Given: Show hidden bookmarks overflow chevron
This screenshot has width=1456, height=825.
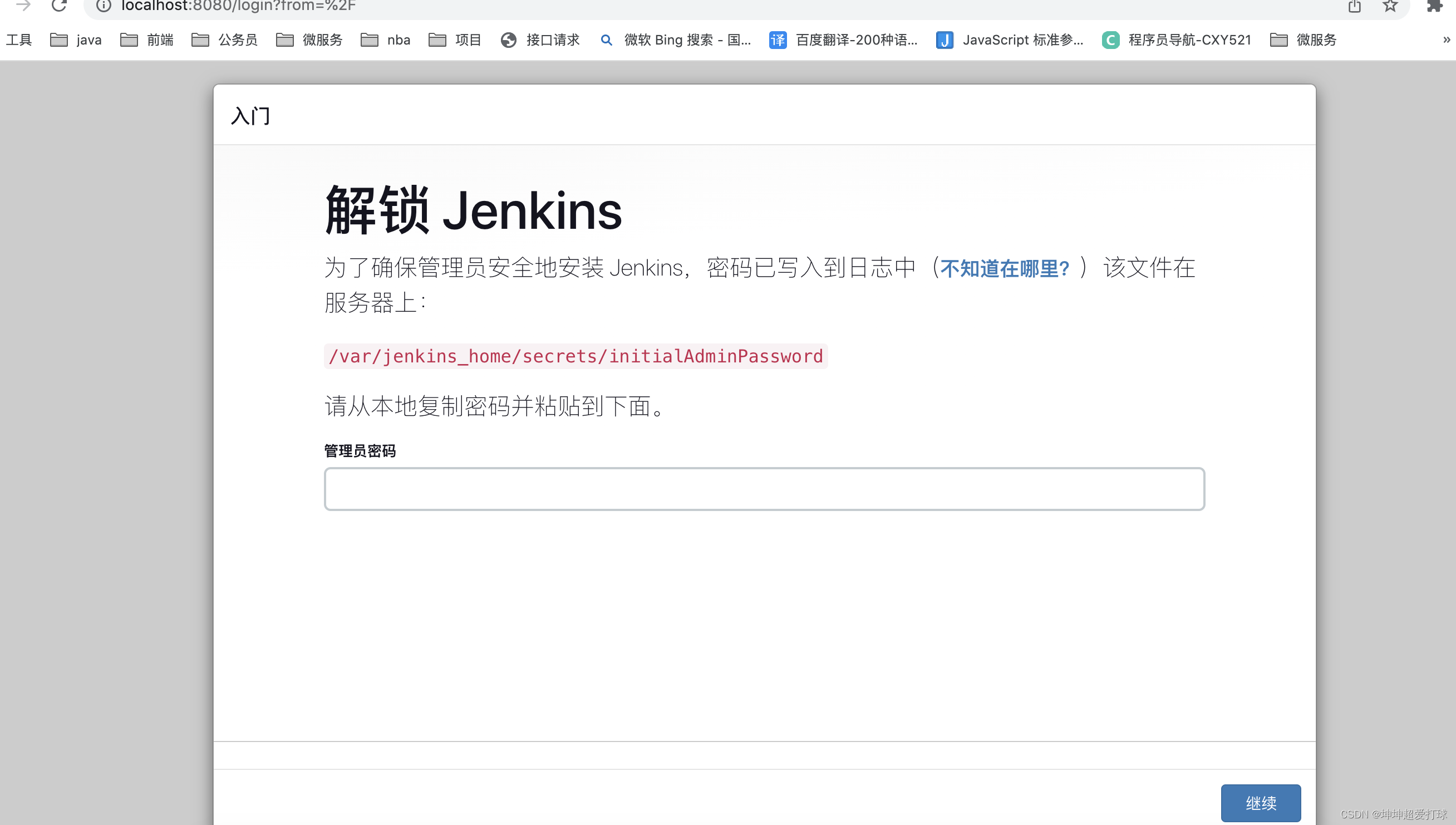Looking at the screenshot, I should click(x=1446, y=40).
